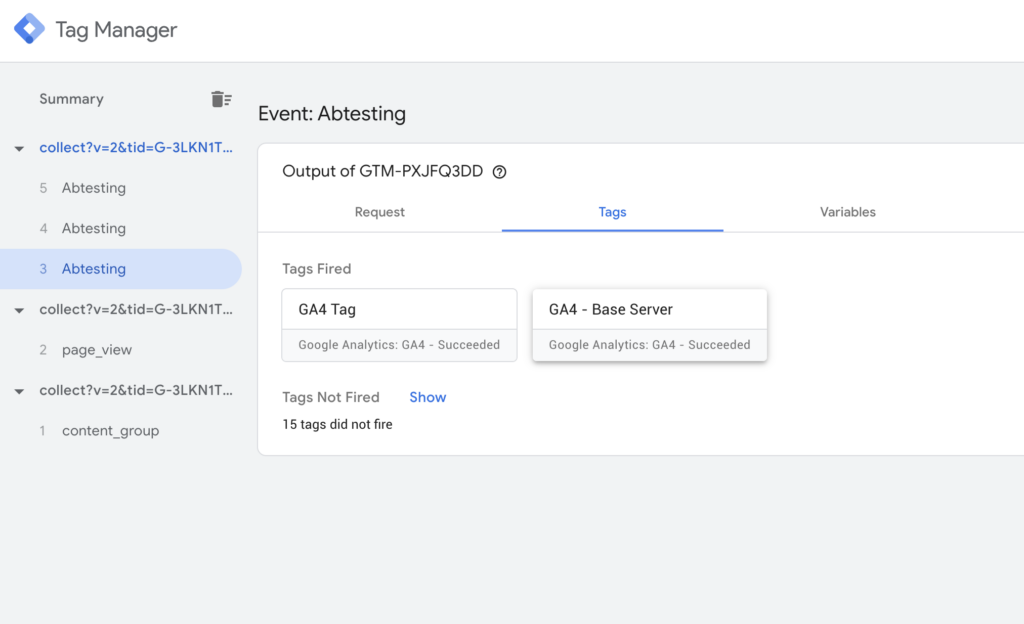This screenshot has width=1024, height=624.
Task: Open the Variables tab
Action: click(x=848, y=212)
